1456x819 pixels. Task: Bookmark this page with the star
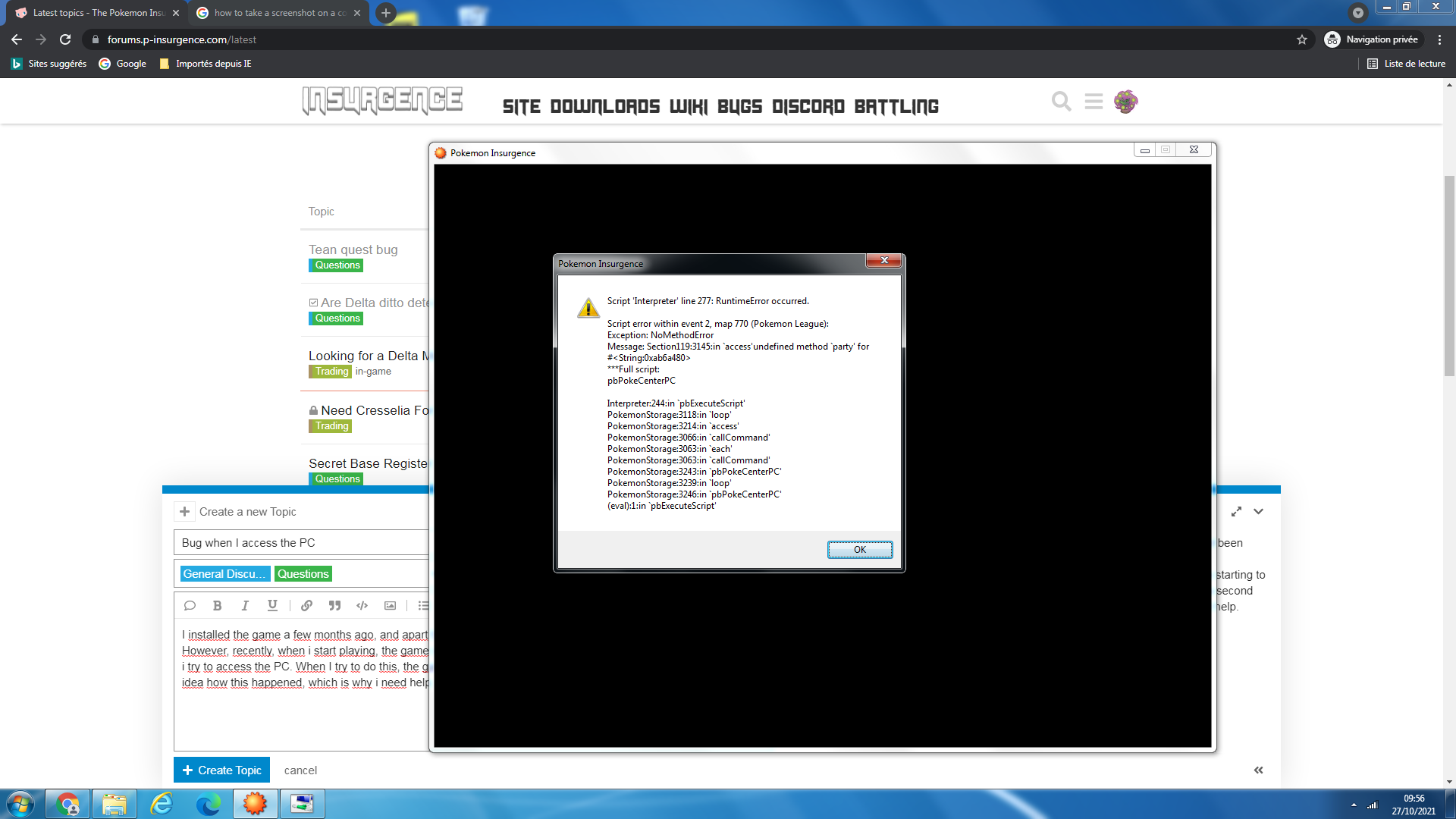click(1302, 39)
